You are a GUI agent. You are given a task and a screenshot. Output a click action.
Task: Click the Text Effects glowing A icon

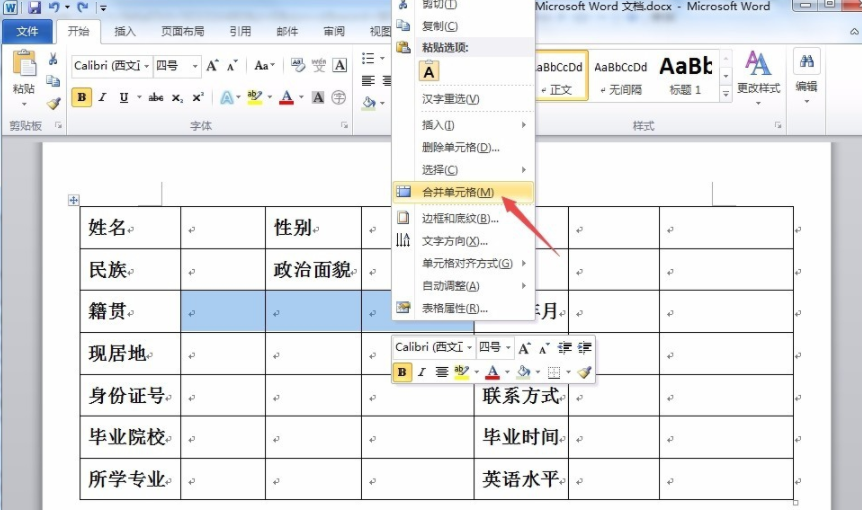[226, 98]
